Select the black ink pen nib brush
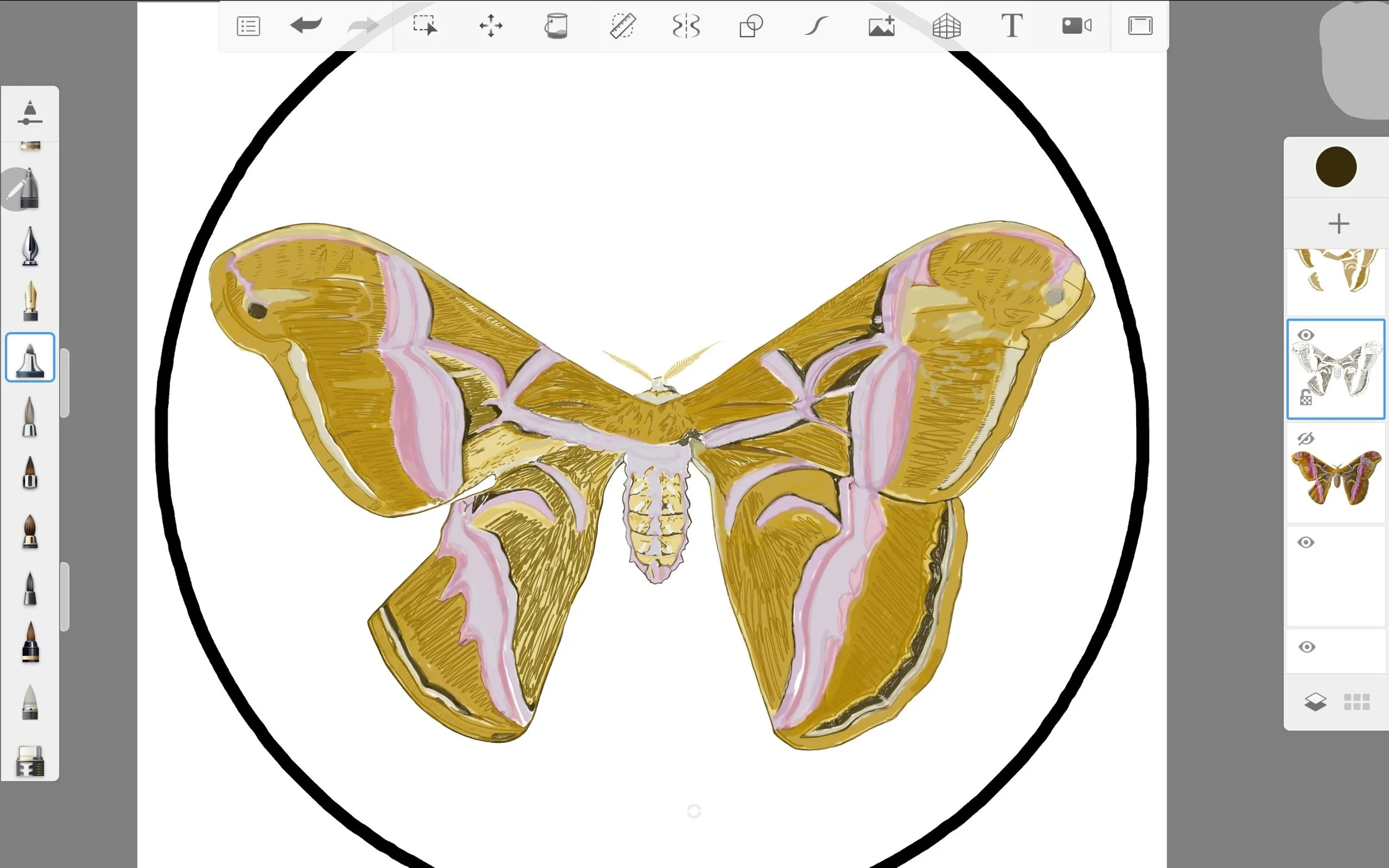Screen dimensions: 1389x868 tap(30, 245)
